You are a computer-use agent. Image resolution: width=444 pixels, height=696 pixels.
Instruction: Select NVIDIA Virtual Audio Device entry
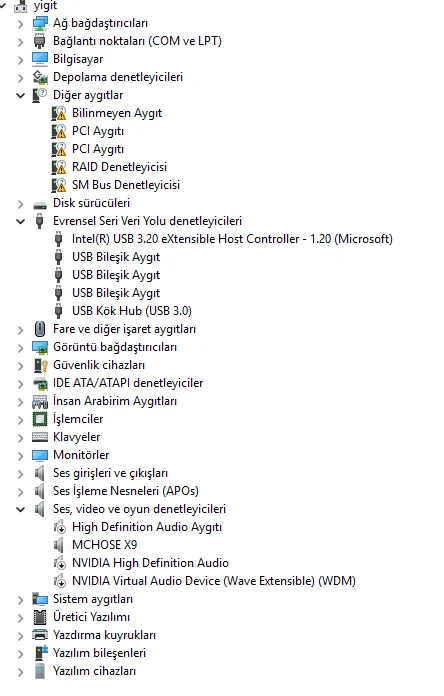[214, 581]
